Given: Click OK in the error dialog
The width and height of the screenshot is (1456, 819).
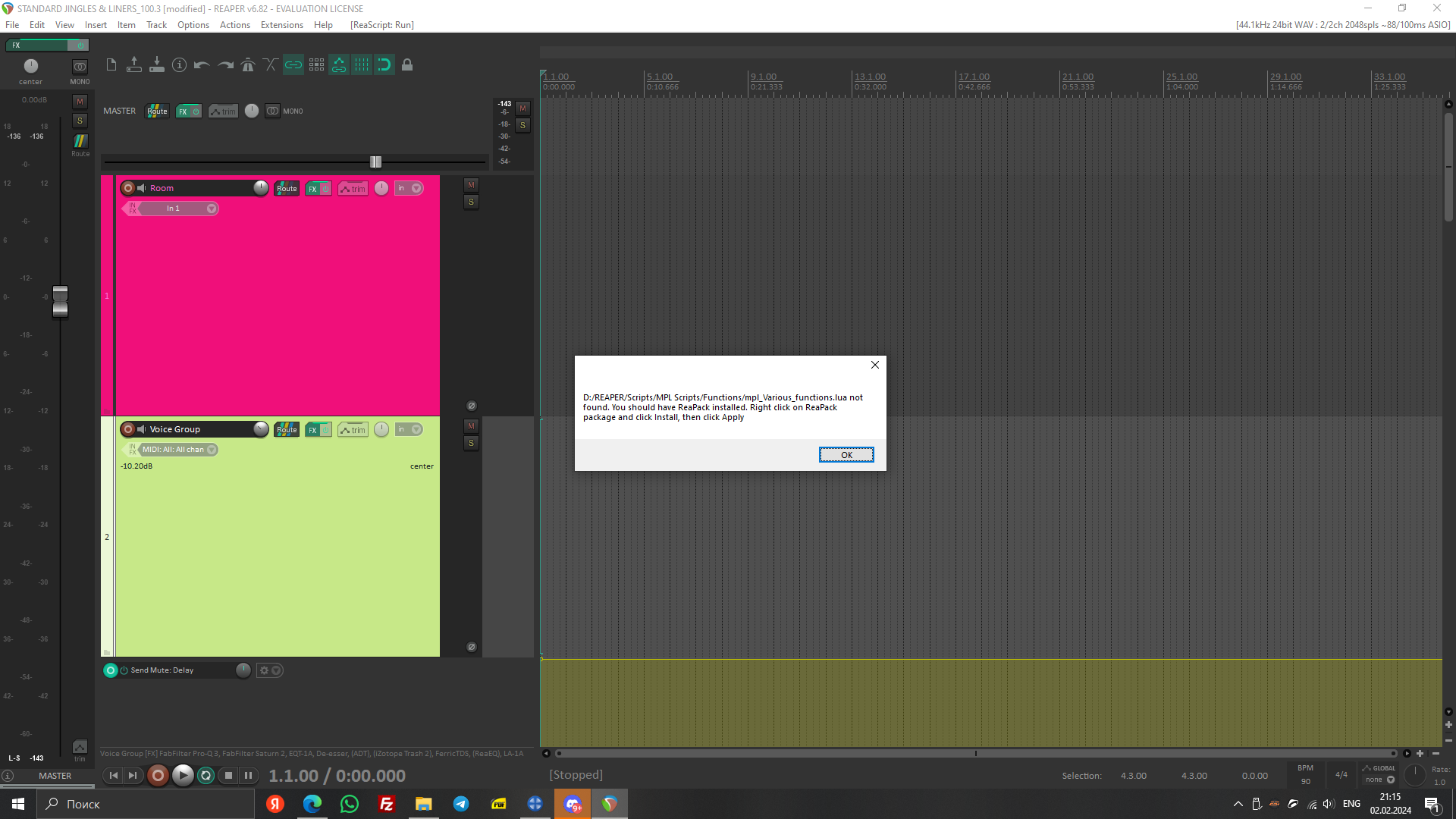Looking at the screenshot, I should click(846, 455).
